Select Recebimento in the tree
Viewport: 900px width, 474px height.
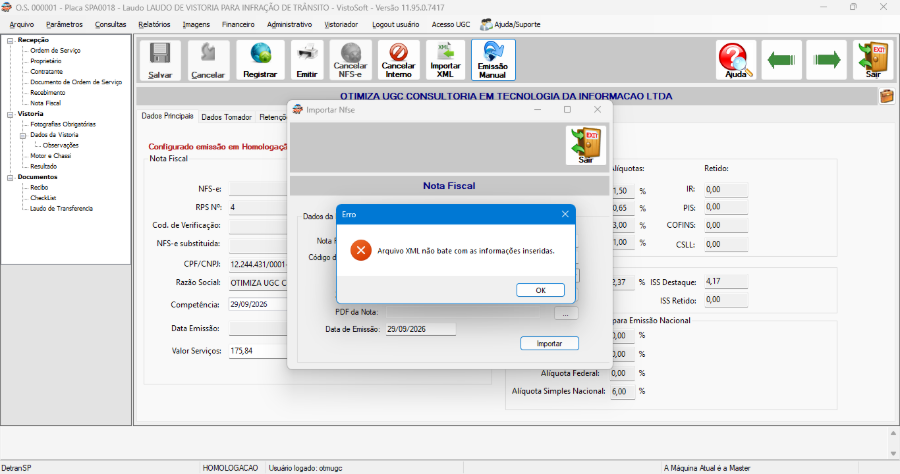point(48,92)
